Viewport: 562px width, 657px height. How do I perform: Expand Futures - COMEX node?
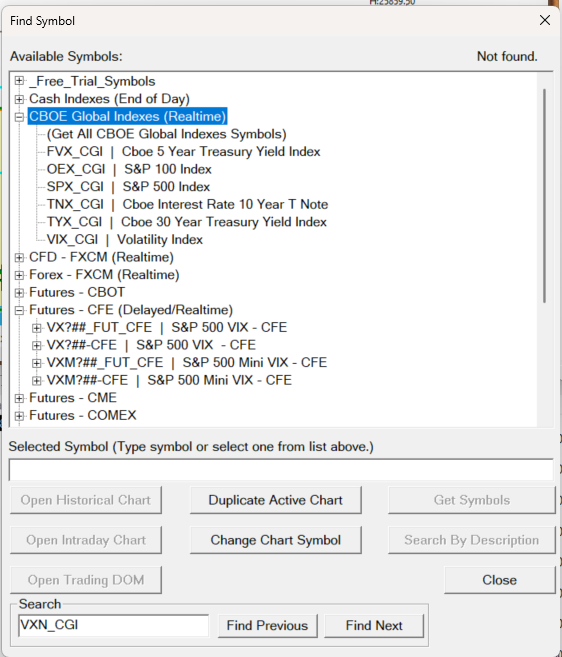coord(19,416)
